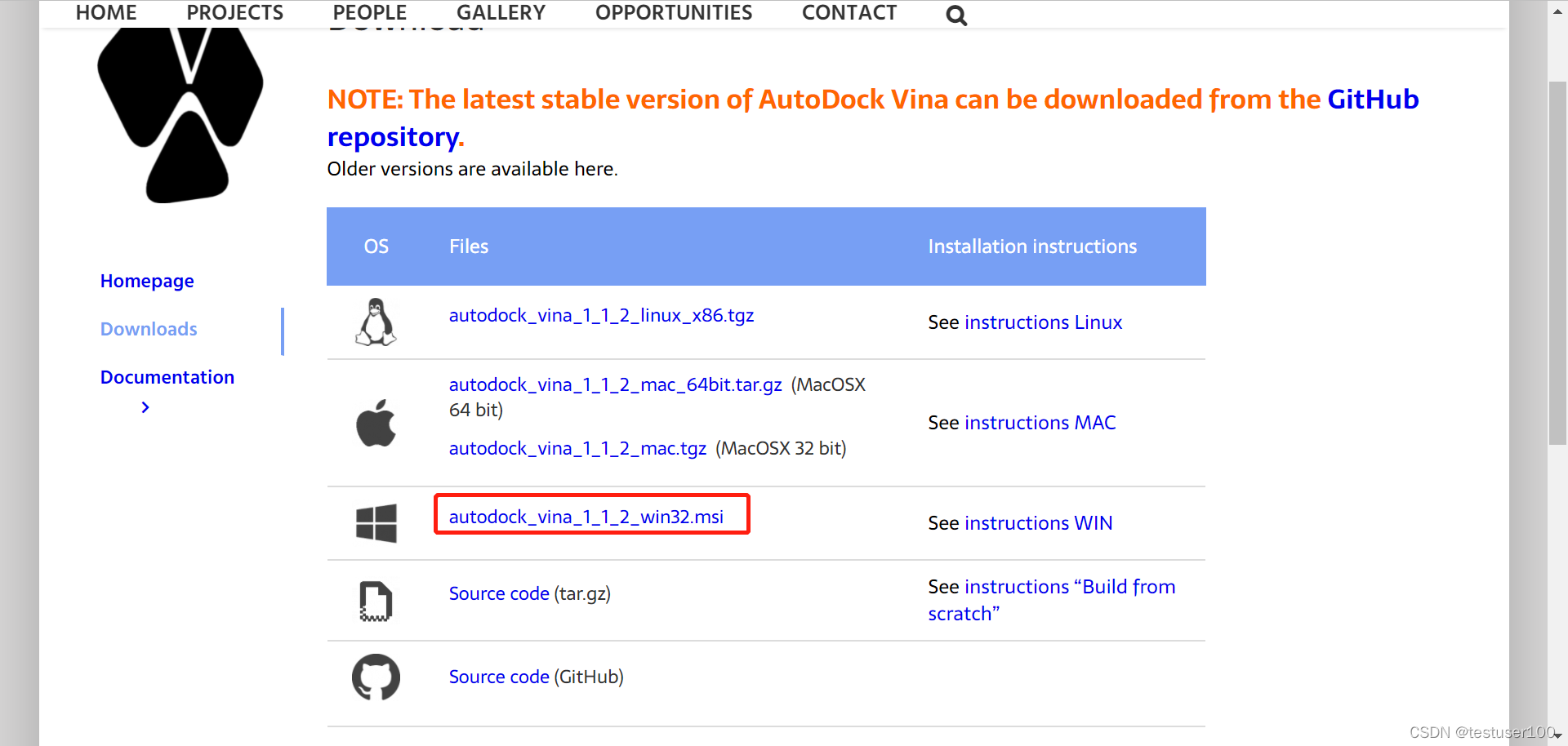This screenshot has height=746, width=1568.
Task: Open the HOME menu item
Action: click(106, 13)
